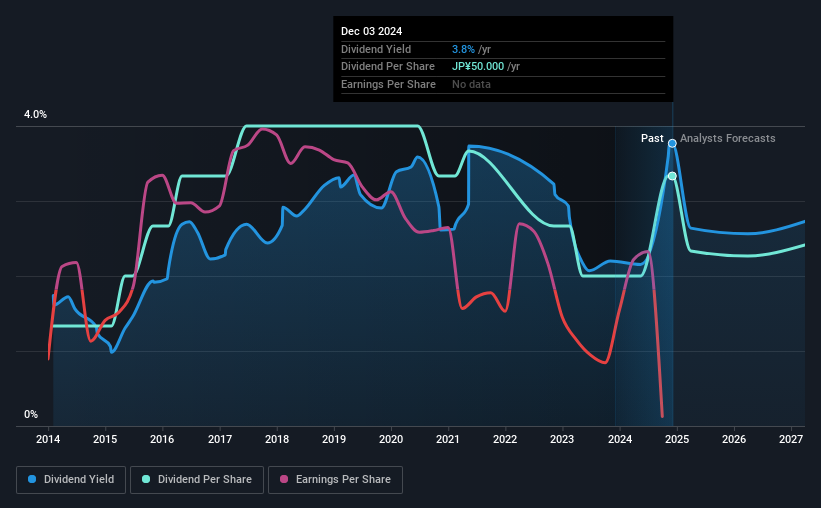This screenshot has height=508, width=821.
Task: Click the JP¥50.000 dividend value
Action: pyautogui.click(x=478, y=67)
